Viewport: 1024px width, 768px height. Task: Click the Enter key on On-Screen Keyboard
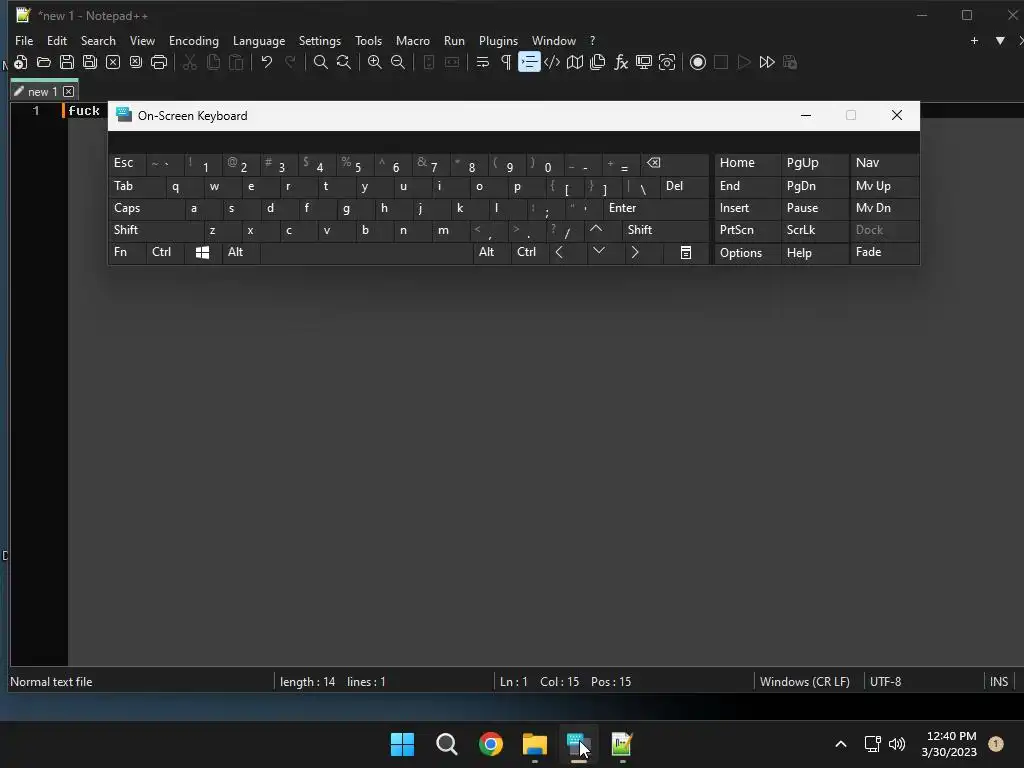click(x=656, y=208)
